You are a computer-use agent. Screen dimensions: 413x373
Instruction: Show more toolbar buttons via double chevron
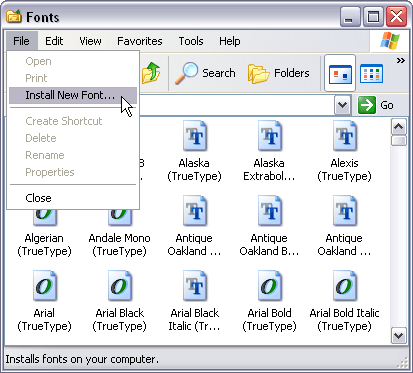(x=401, y=61)
